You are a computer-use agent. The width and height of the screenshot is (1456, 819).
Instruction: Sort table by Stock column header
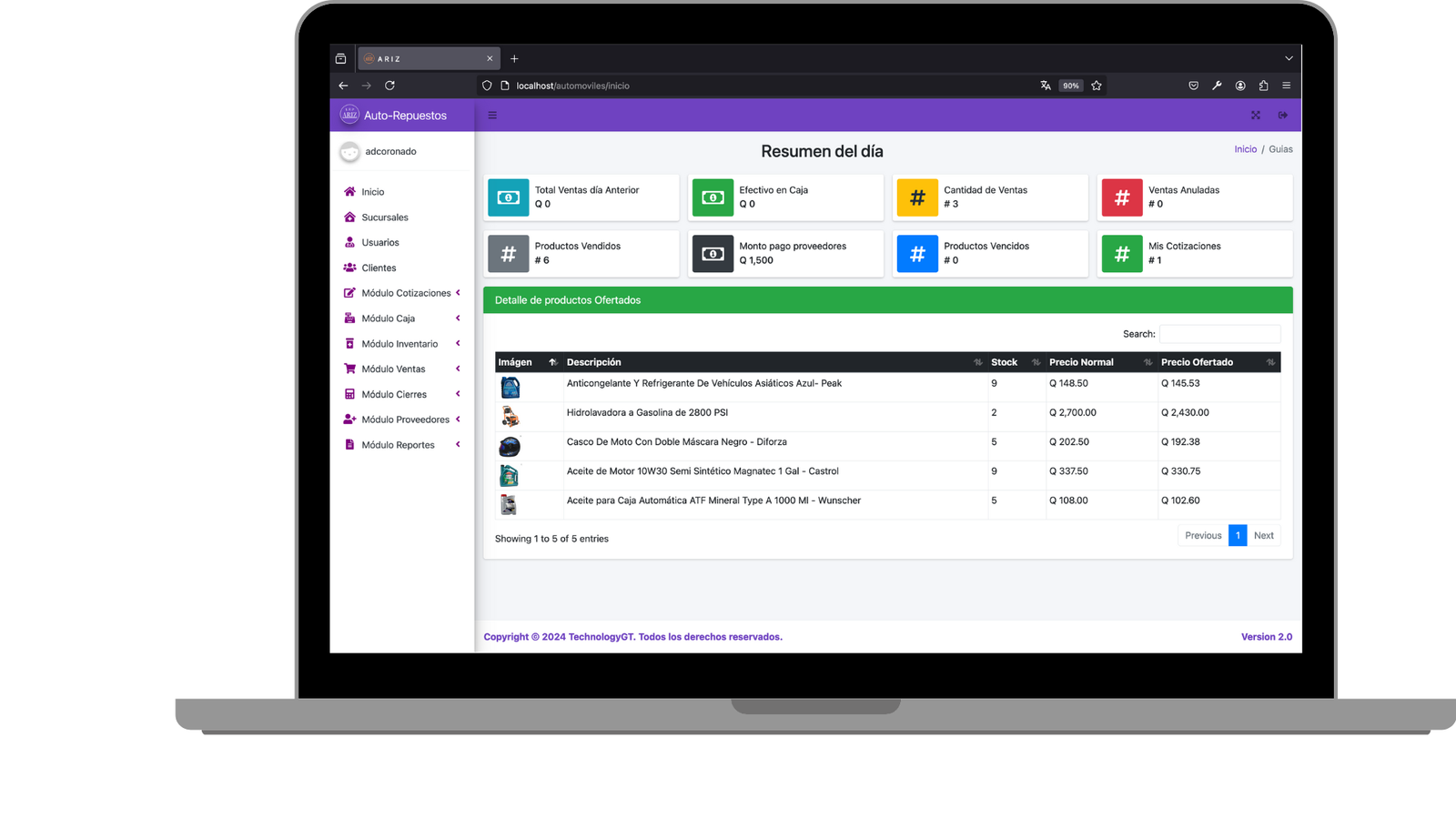(1016, 362)
